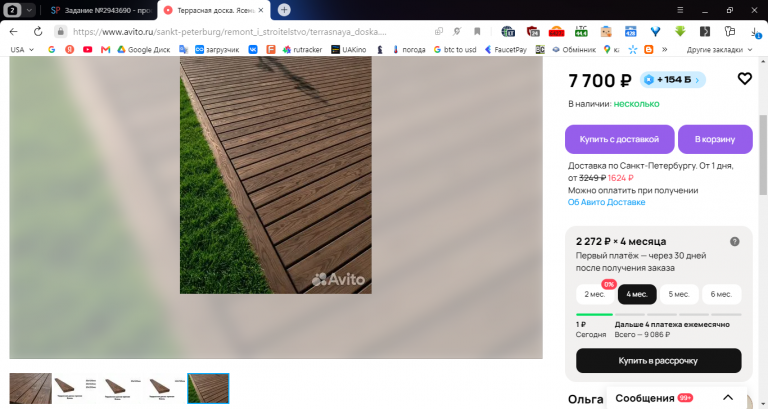Select the 2 мес. installment option

595,294
